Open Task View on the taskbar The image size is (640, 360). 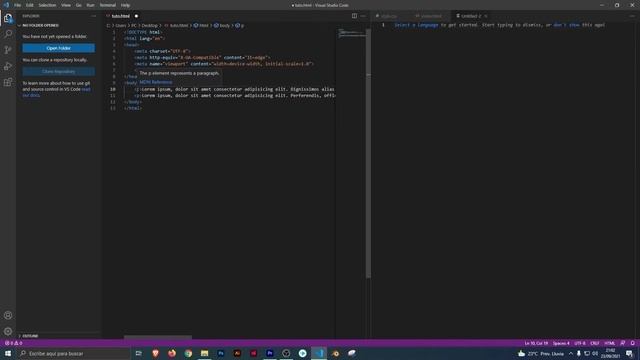click(x=139, y=353)
